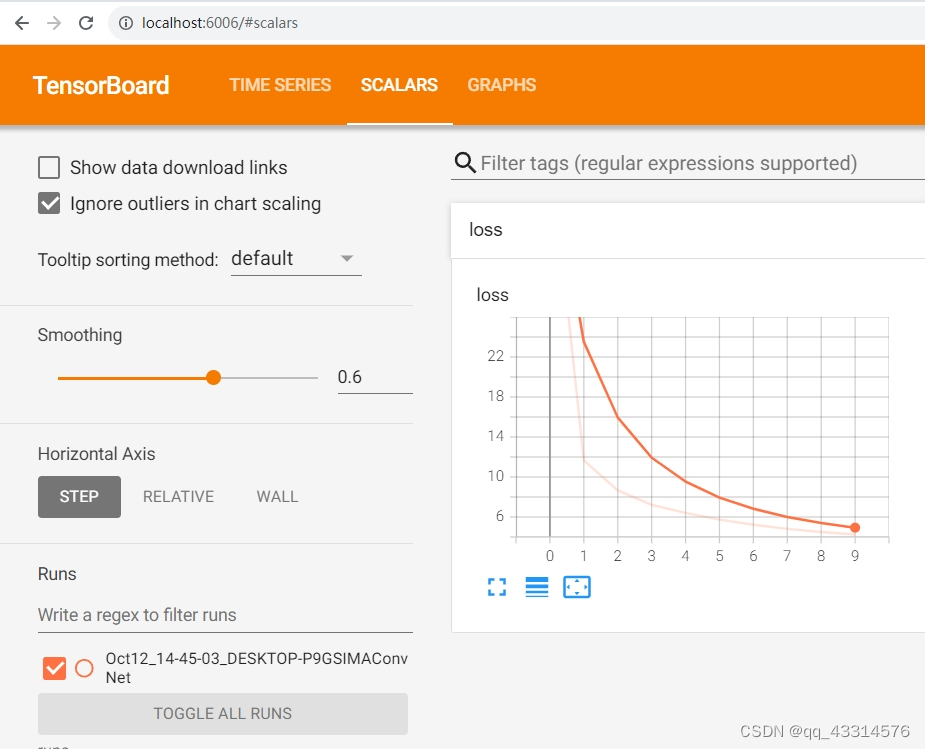925x749 pixels.
Task: Click the magnifier search icon beside Filter tags
Action: (465, 162)
